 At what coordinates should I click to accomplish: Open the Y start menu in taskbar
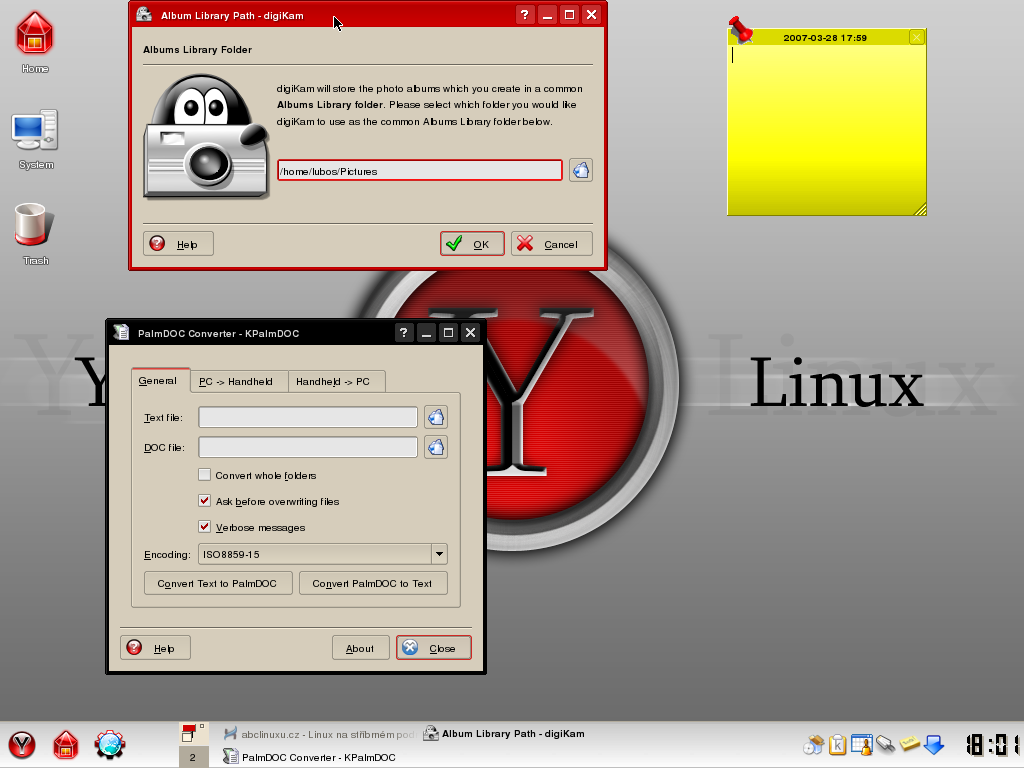(22, 745)
